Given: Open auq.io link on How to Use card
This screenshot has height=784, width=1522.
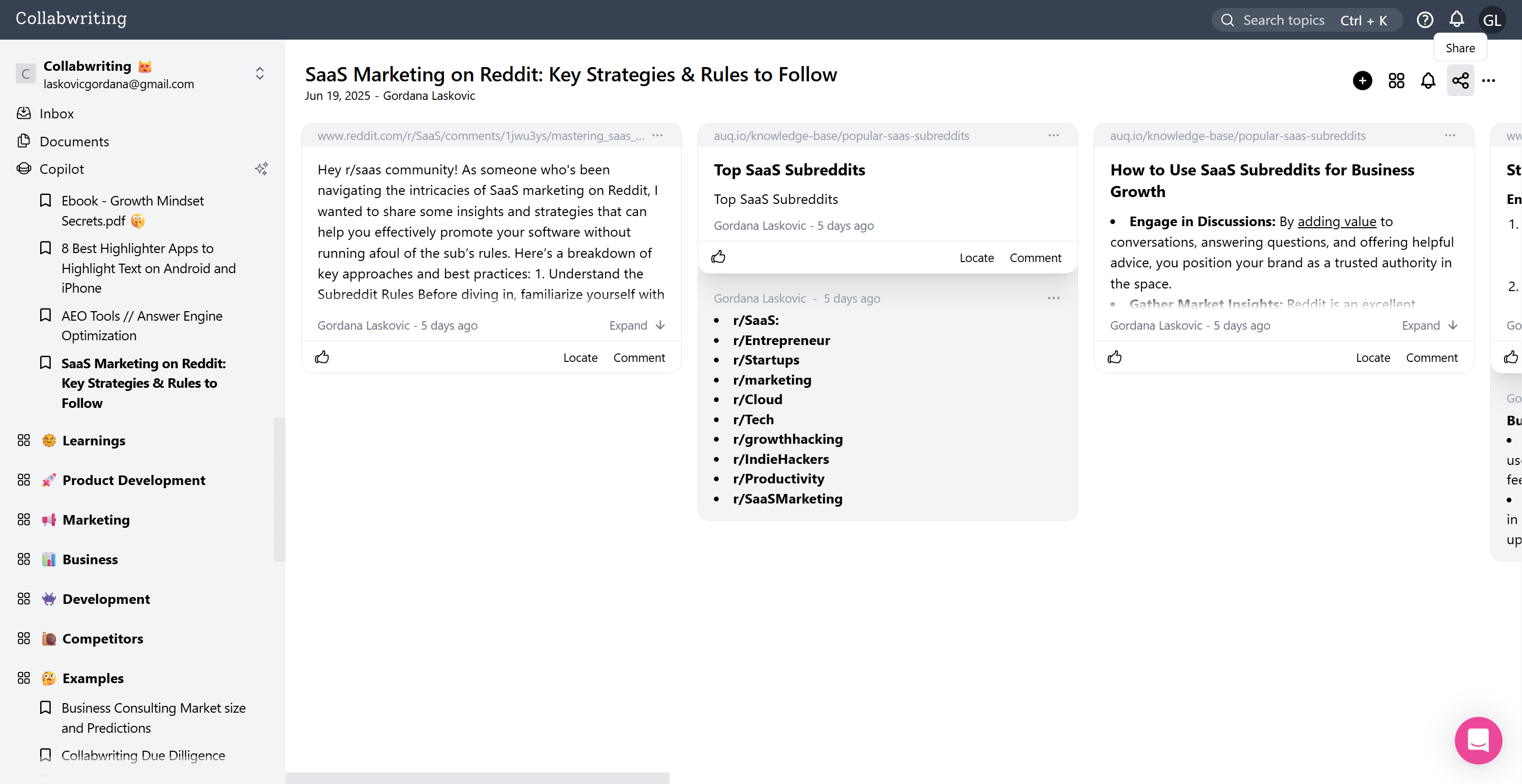Looking at the screenshot, I should [x=1238, y=135].
